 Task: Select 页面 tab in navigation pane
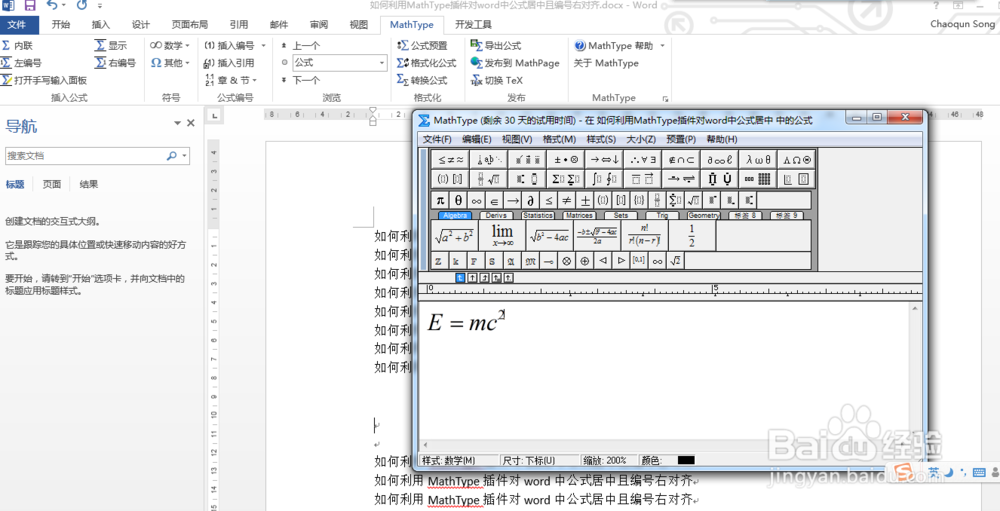click(x=52, y=184)
